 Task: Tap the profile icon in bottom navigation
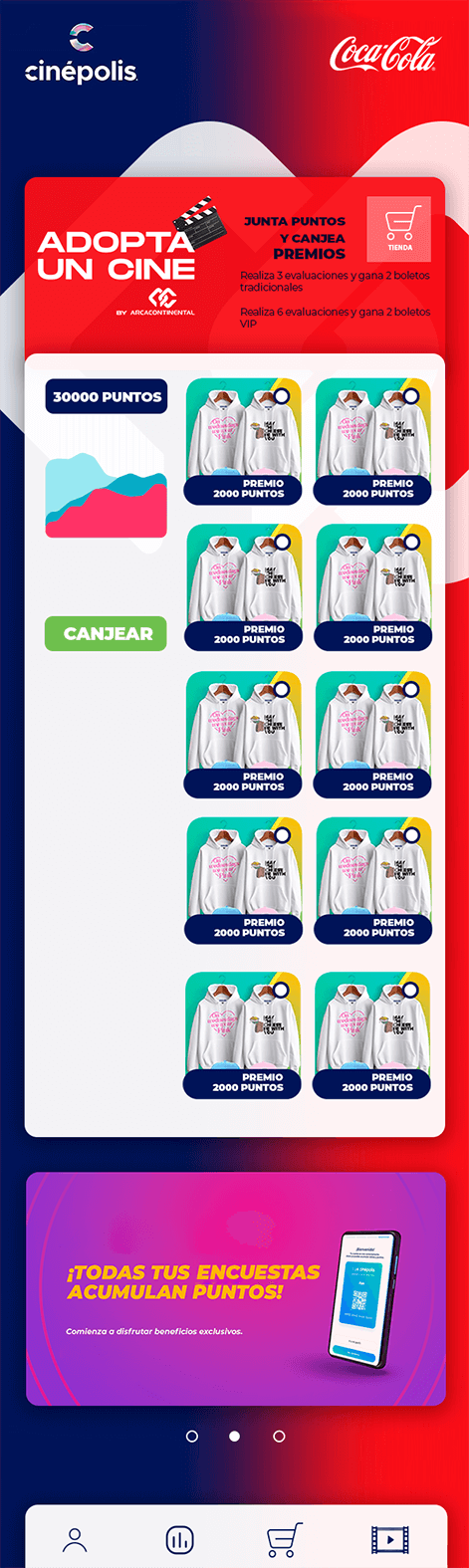tap(75, 1540)
